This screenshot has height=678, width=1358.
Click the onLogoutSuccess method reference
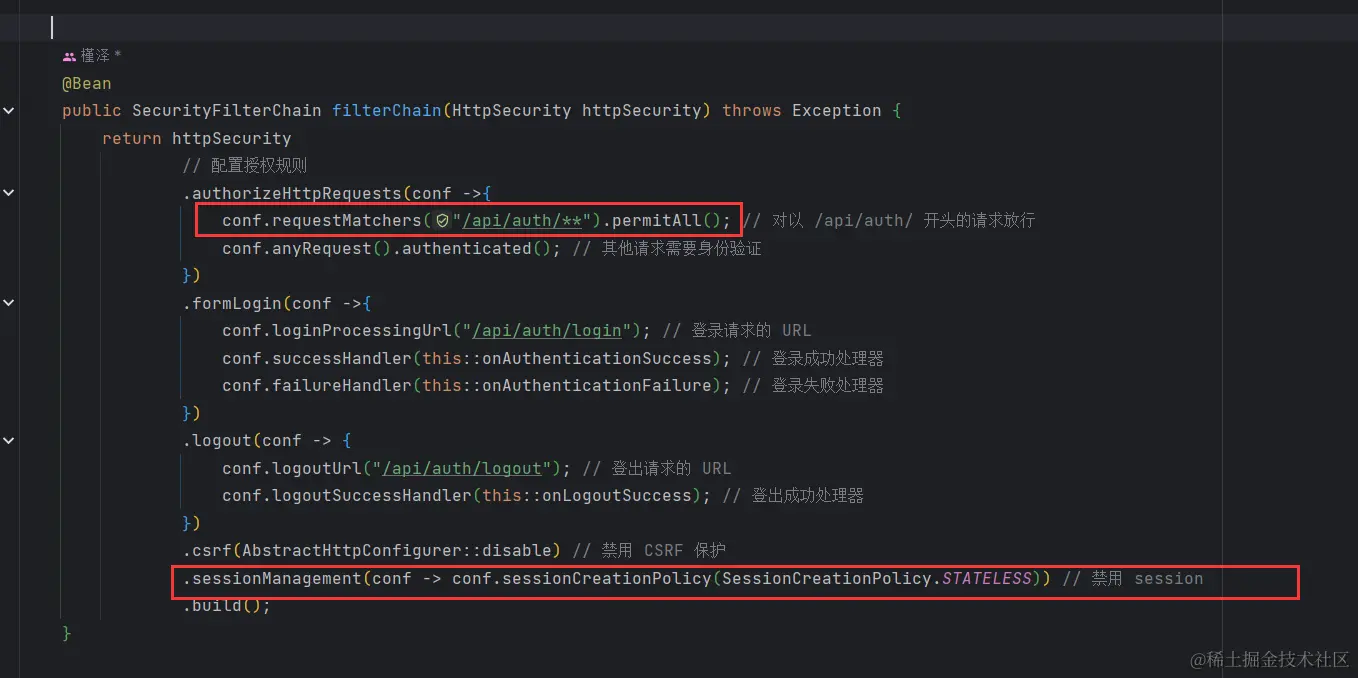pyautogui.click(x=617, y=495)
